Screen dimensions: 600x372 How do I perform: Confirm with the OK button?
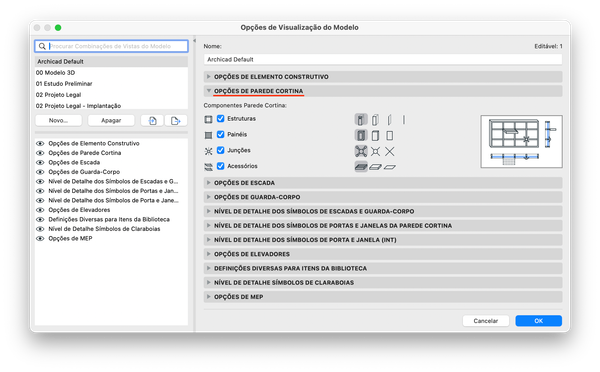(538, 321)
